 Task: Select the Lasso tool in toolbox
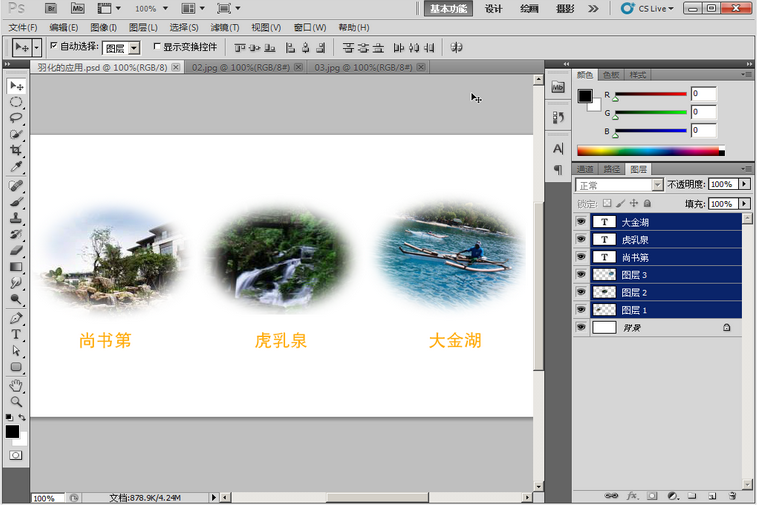16,117
